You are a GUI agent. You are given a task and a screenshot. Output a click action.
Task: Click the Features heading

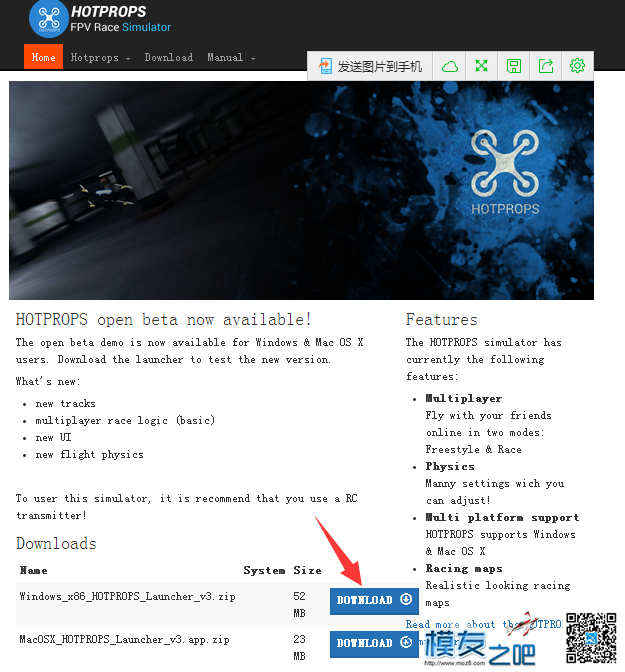pyautogui.click(x=442, y=320)
